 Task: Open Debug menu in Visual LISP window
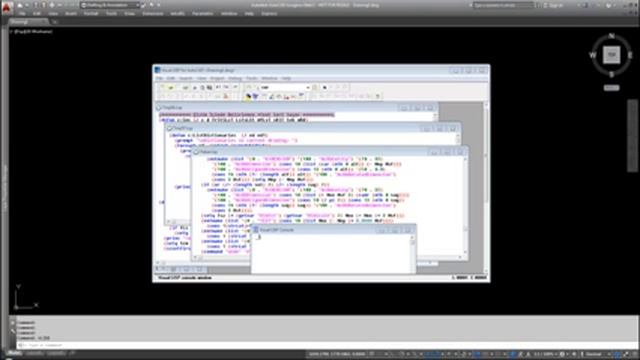(235, 78)
